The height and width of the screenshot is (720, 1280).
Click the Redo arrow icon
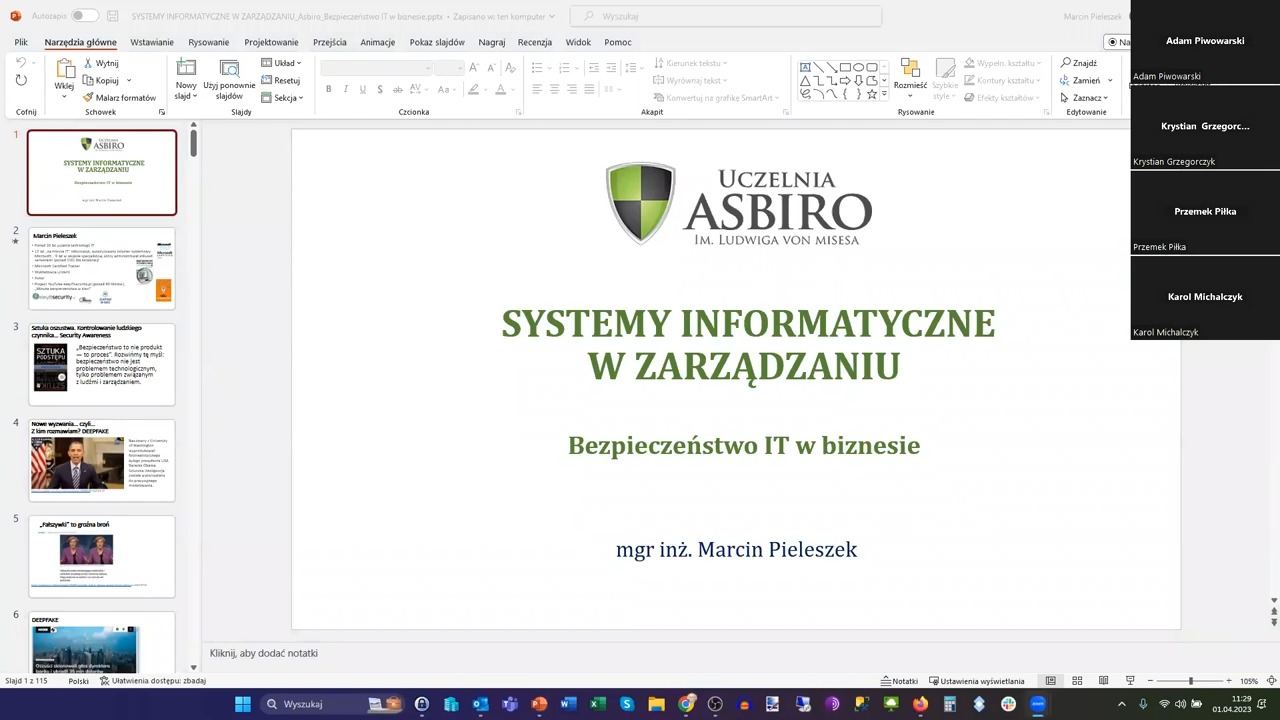pyautogui.click(x=21, y=80)
